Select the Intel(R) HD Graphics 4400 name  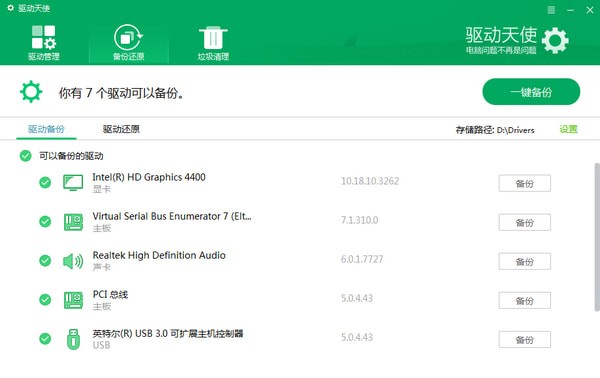point(149,177)
